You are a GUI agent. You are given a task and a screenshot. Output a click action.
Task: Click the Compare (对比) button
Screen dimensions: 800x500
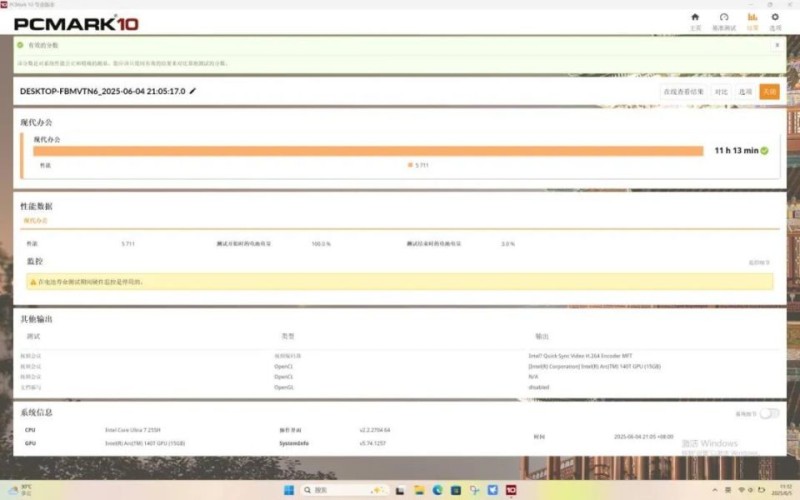720,91
